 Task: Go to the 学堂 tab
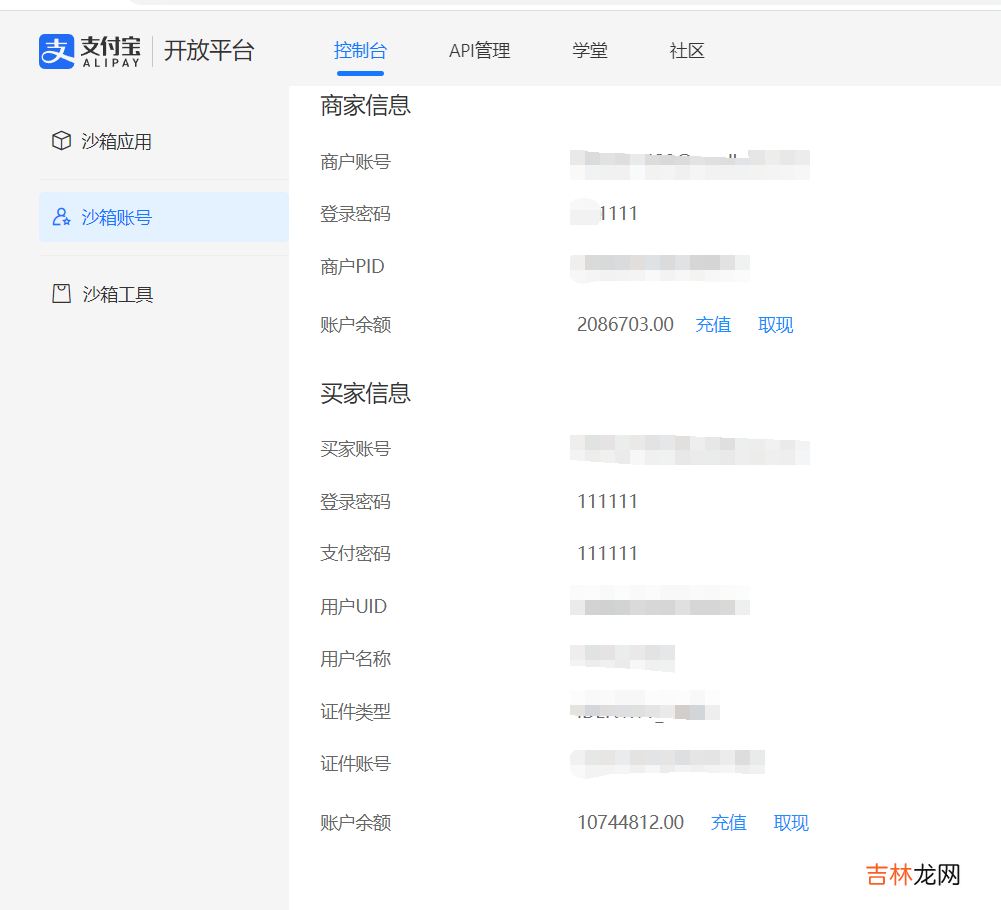coord(590,51)
